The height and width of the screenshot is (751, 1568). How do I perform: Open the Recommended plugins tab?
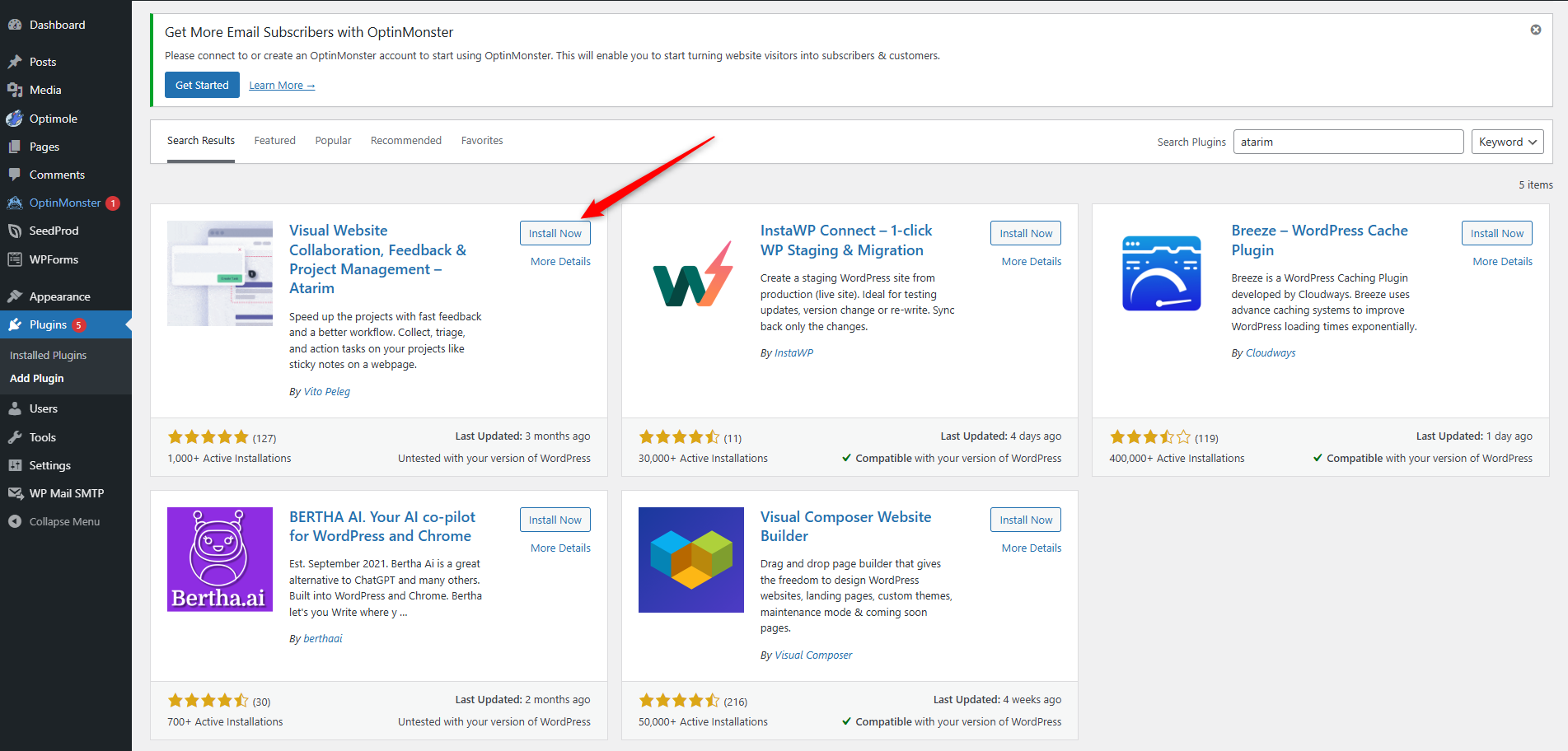click(x=405, y=141)
